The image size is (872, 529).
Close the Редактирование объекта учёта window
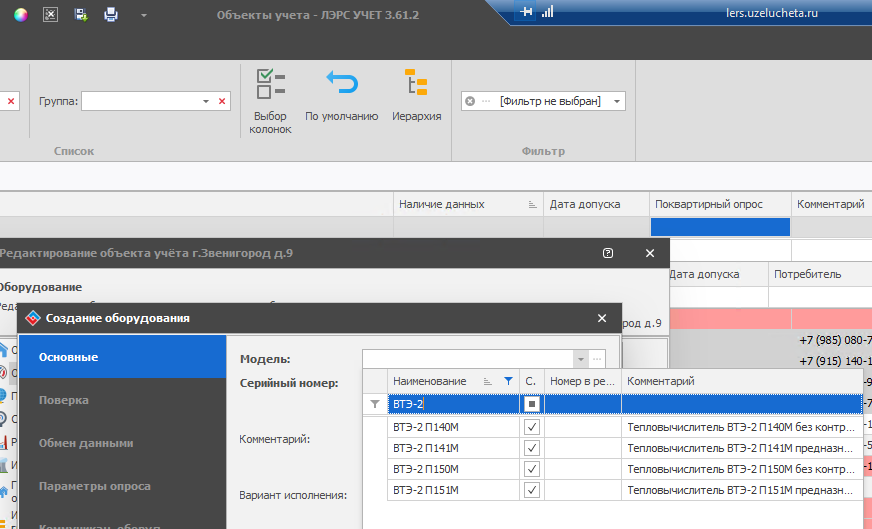(x=650, y=253)
